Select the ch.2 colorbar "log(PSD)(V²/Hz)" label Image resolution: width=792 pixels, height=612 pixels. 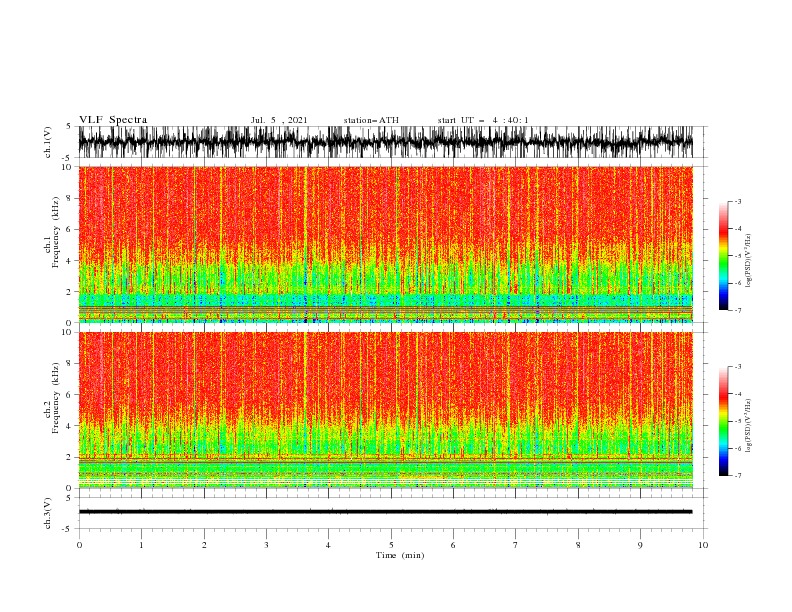748,426
